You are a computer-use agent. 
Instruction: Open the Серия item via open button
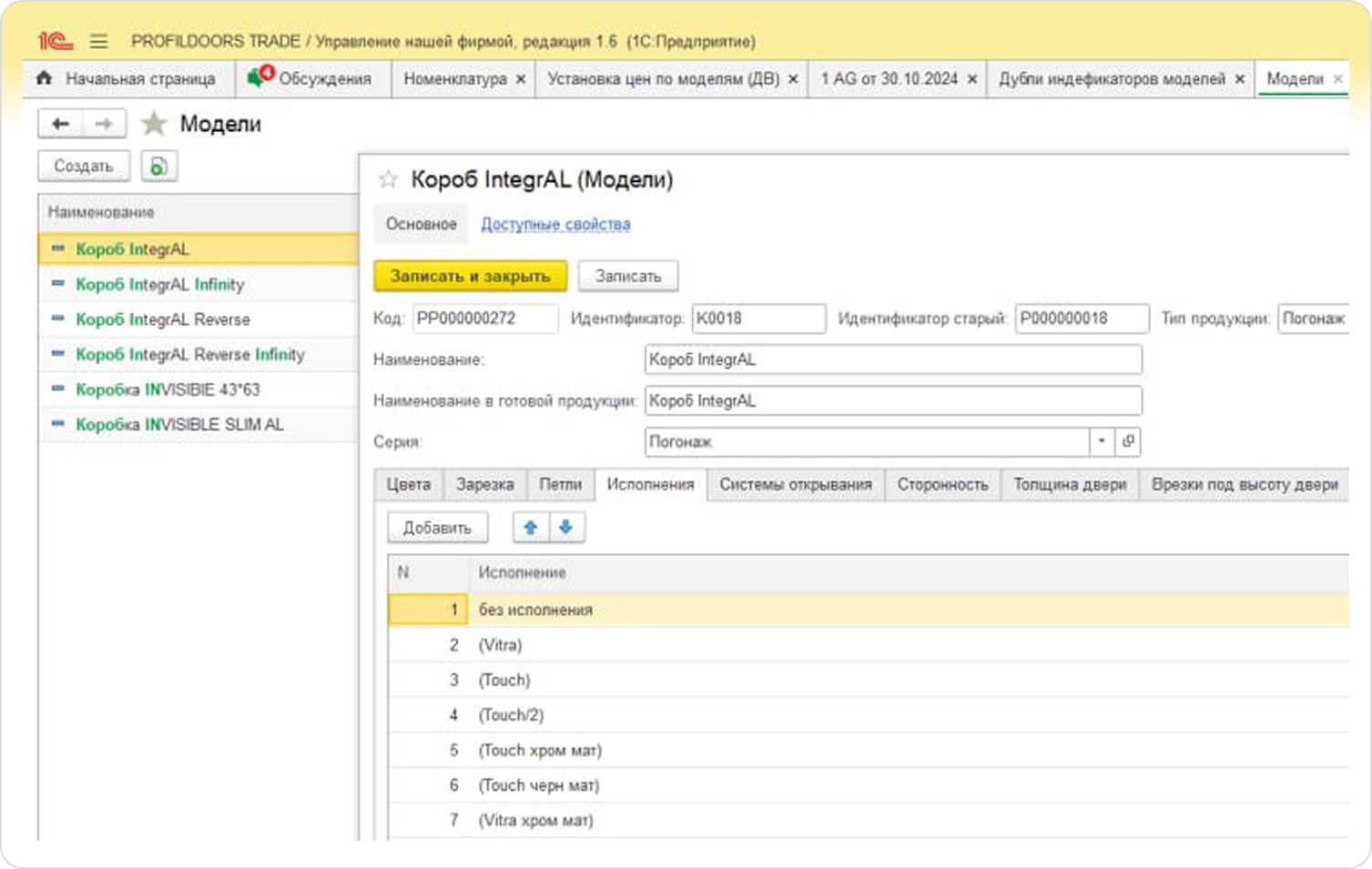click(1128, 441)
